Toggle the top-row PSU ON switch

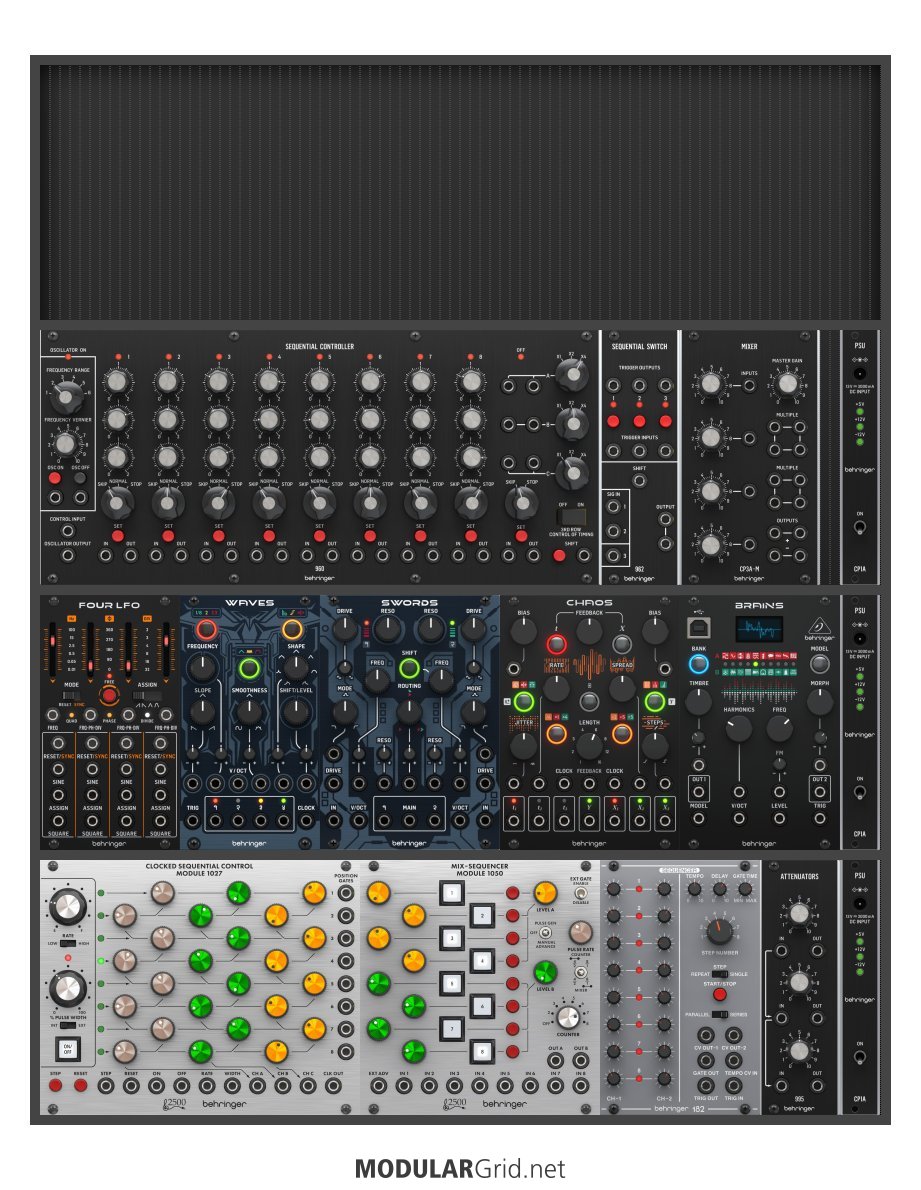pos(860,526)
